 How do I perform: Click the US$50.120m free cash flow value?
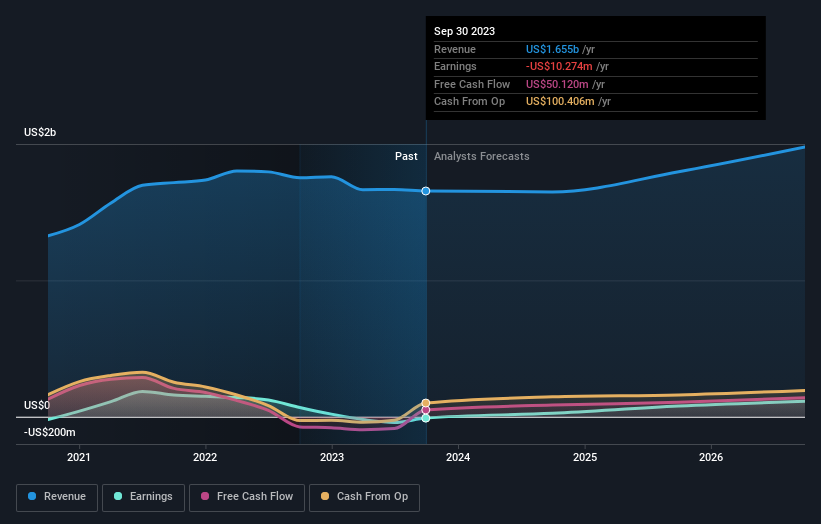(557, 84)
